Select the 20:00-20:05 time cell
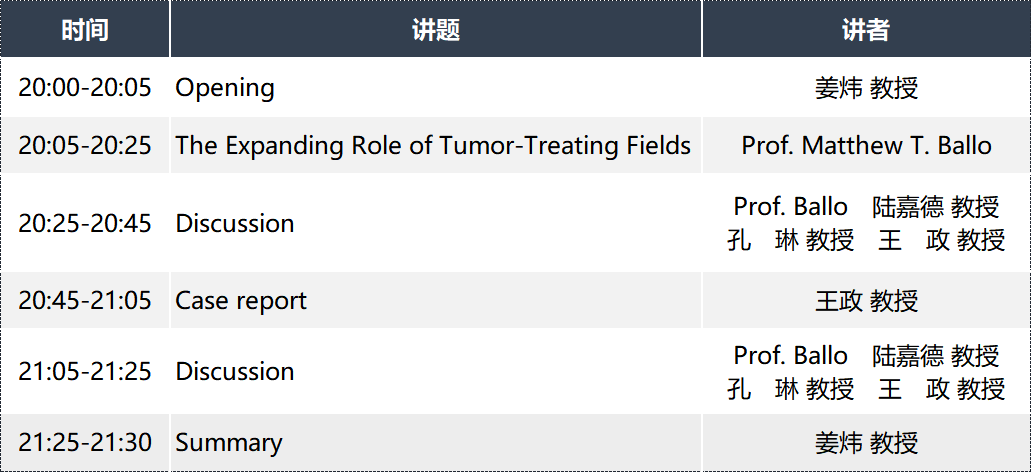Viewport: 1031px width, 472px height. click(x=85, y=87)
